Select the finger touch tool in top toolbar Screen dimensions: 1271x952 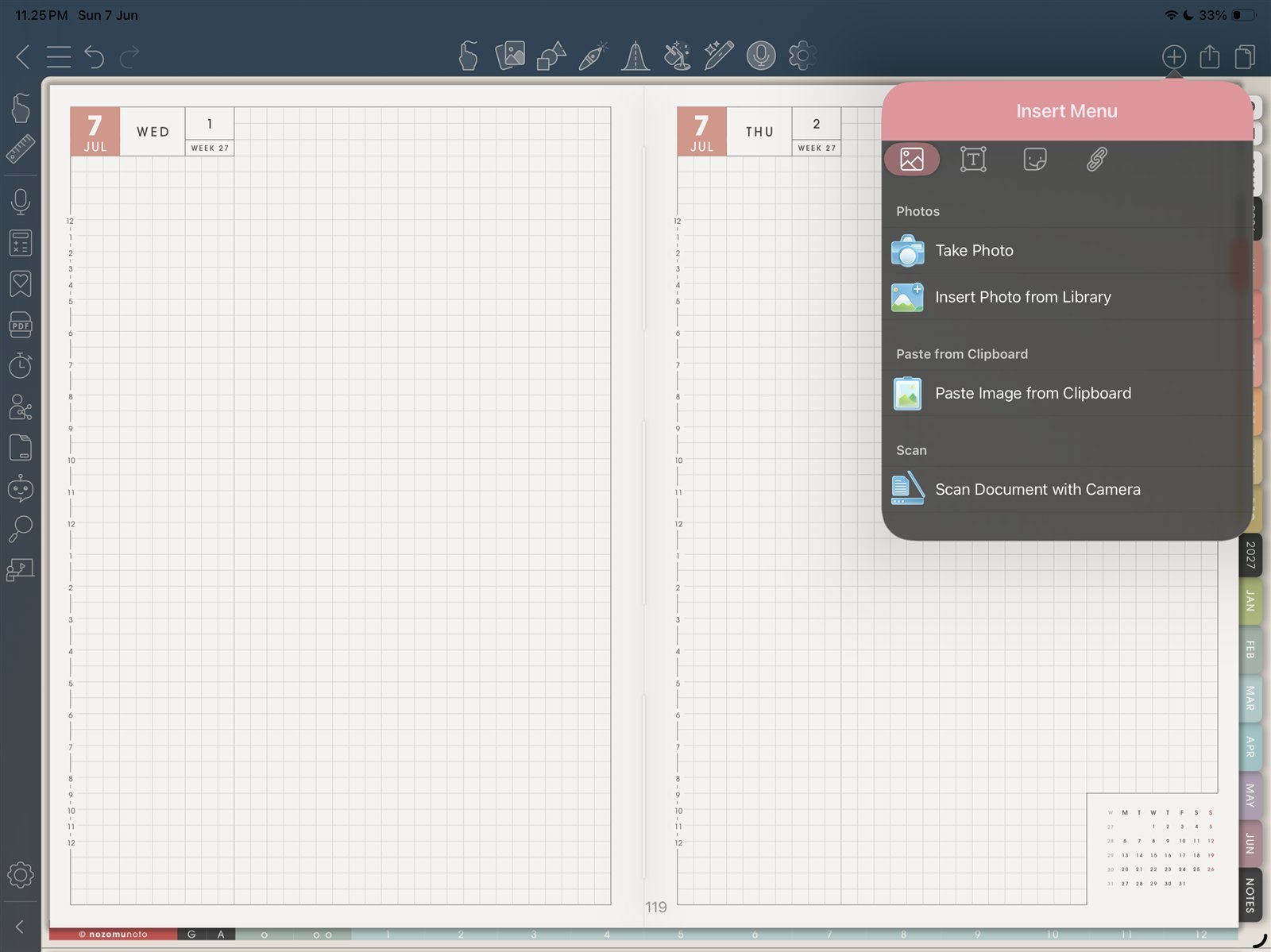point(469,56)
